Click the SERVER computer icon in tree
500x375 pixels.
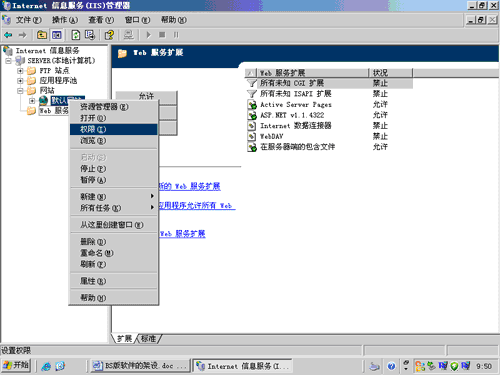[x=20, y=61]
